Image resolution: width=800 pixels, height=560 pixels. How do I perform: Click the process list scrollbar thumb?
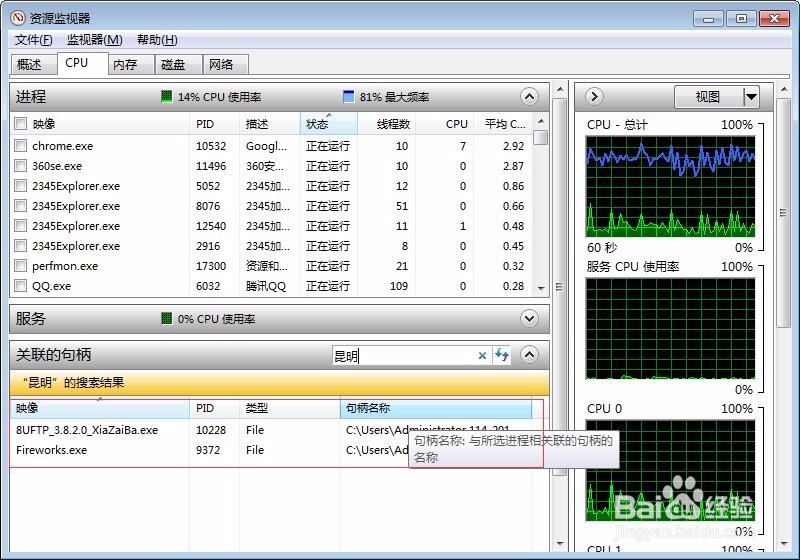pyautogui.click(x=541, y=138)
